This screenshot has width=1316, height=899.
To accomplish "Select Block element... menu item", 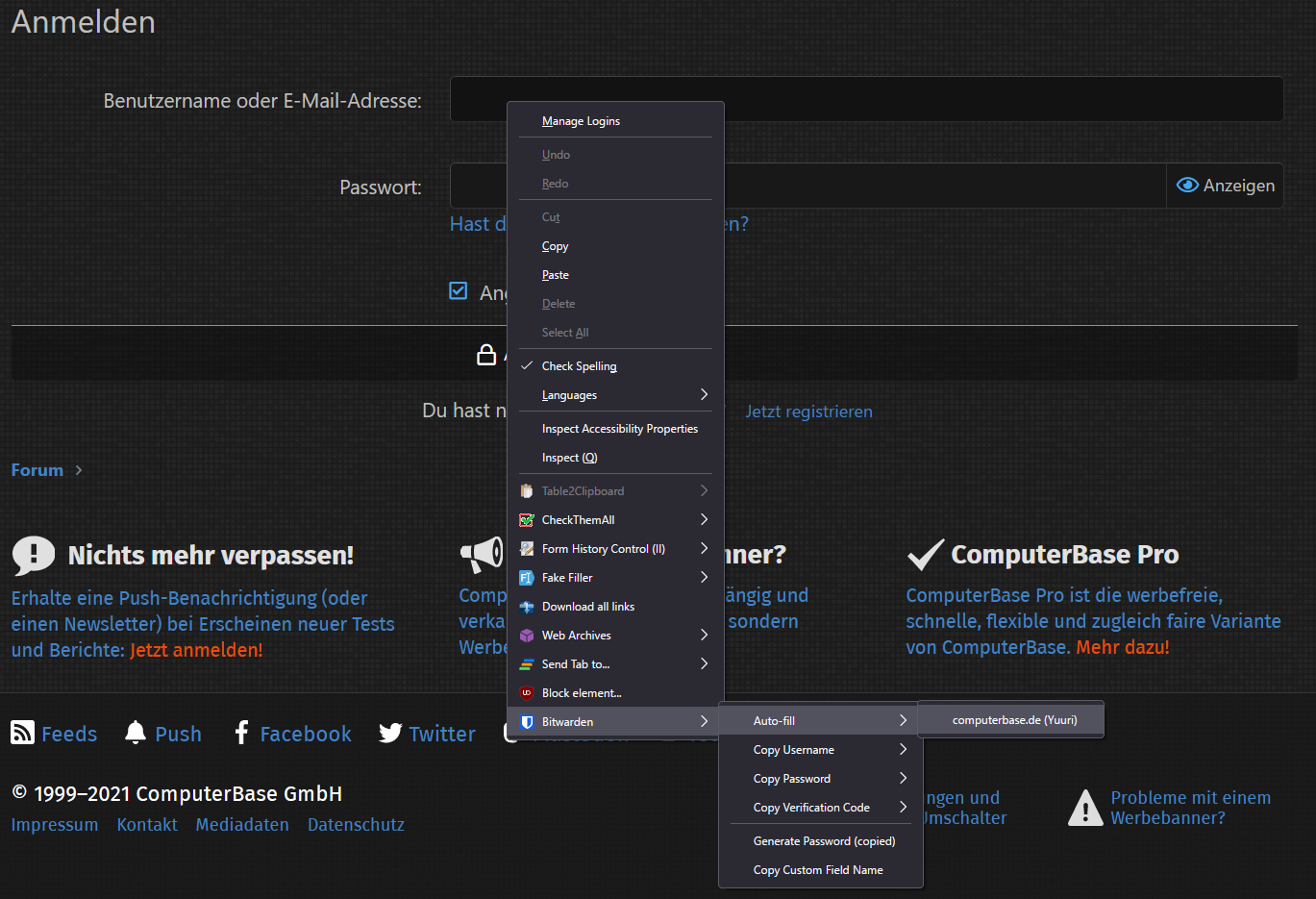I will (x=615, y=693).
